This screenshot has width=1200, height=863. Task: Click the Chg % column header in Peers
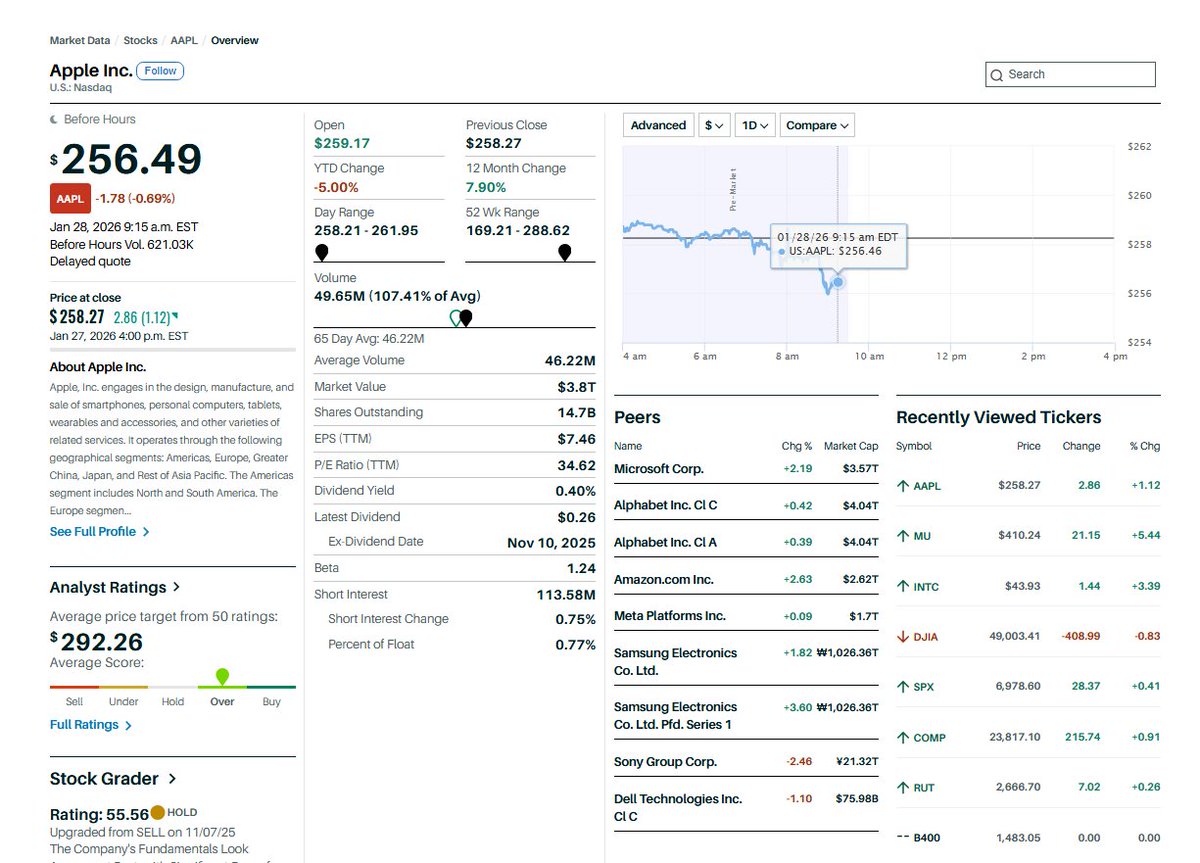click(x=797, y=446)
